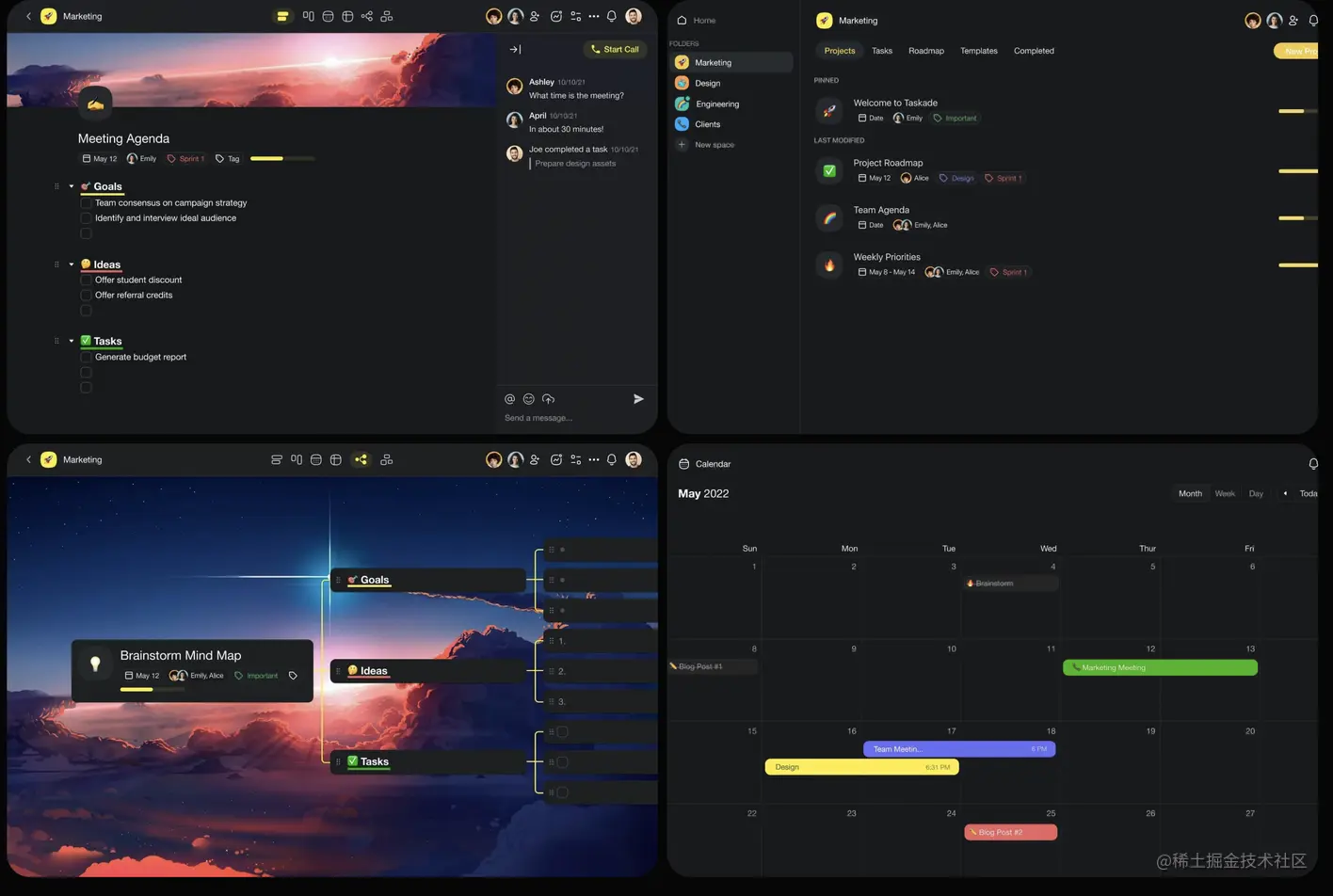
Task: Collapse the Goals section triangle
Action: click(x=72, y=186)
